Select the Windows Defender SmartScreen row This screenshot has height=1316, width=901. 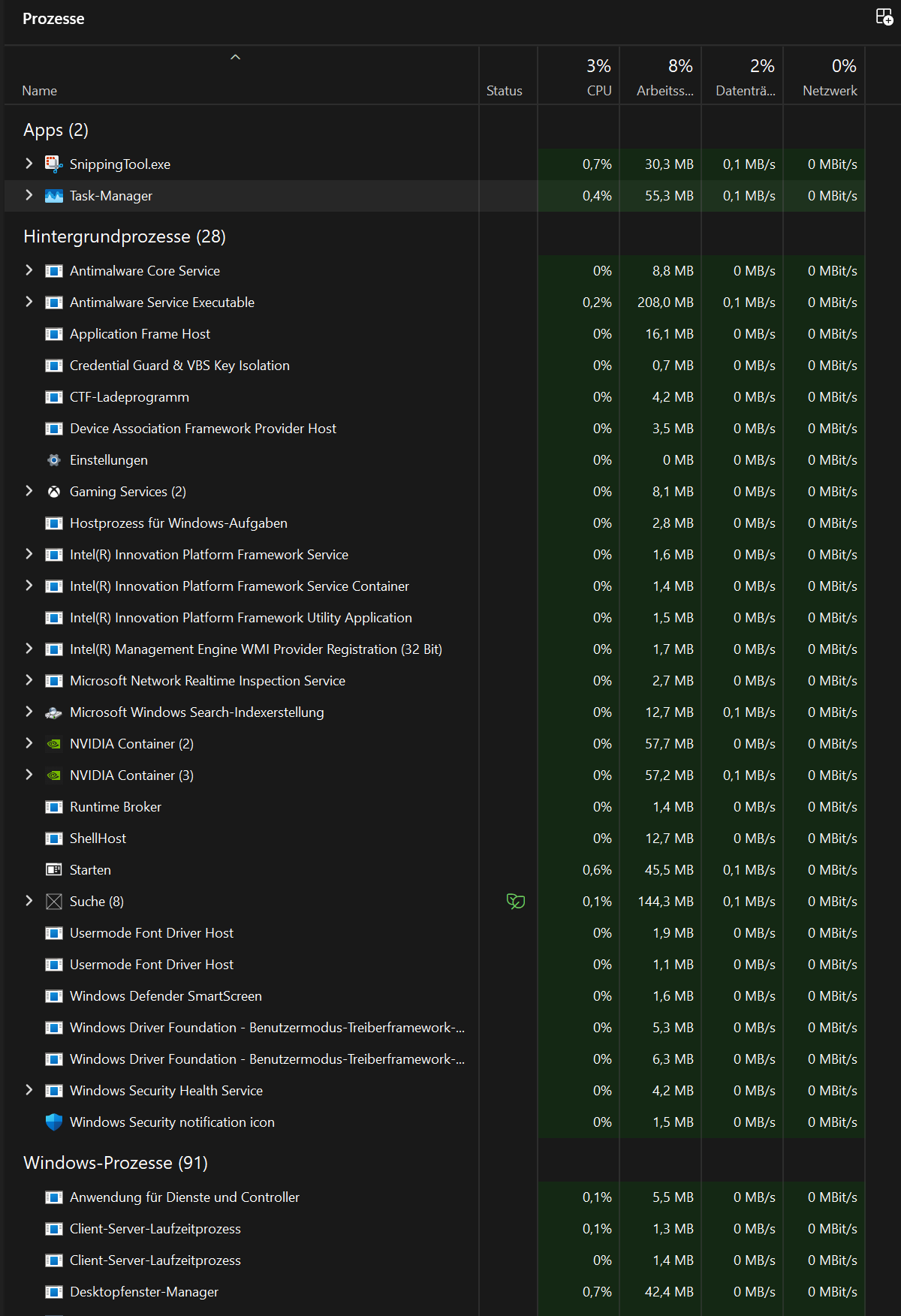pyautogui.click(x=435, y=996)
